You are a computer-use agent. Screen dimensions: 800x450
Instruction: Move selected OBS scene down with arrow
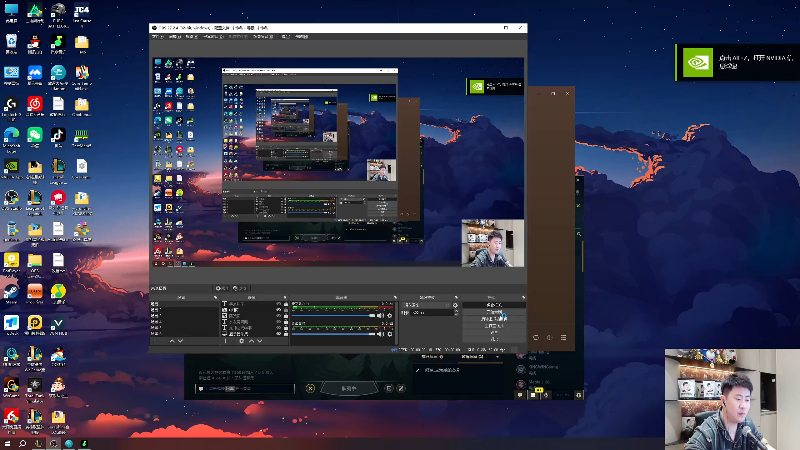pyautogui.click(x=180, y=341)
